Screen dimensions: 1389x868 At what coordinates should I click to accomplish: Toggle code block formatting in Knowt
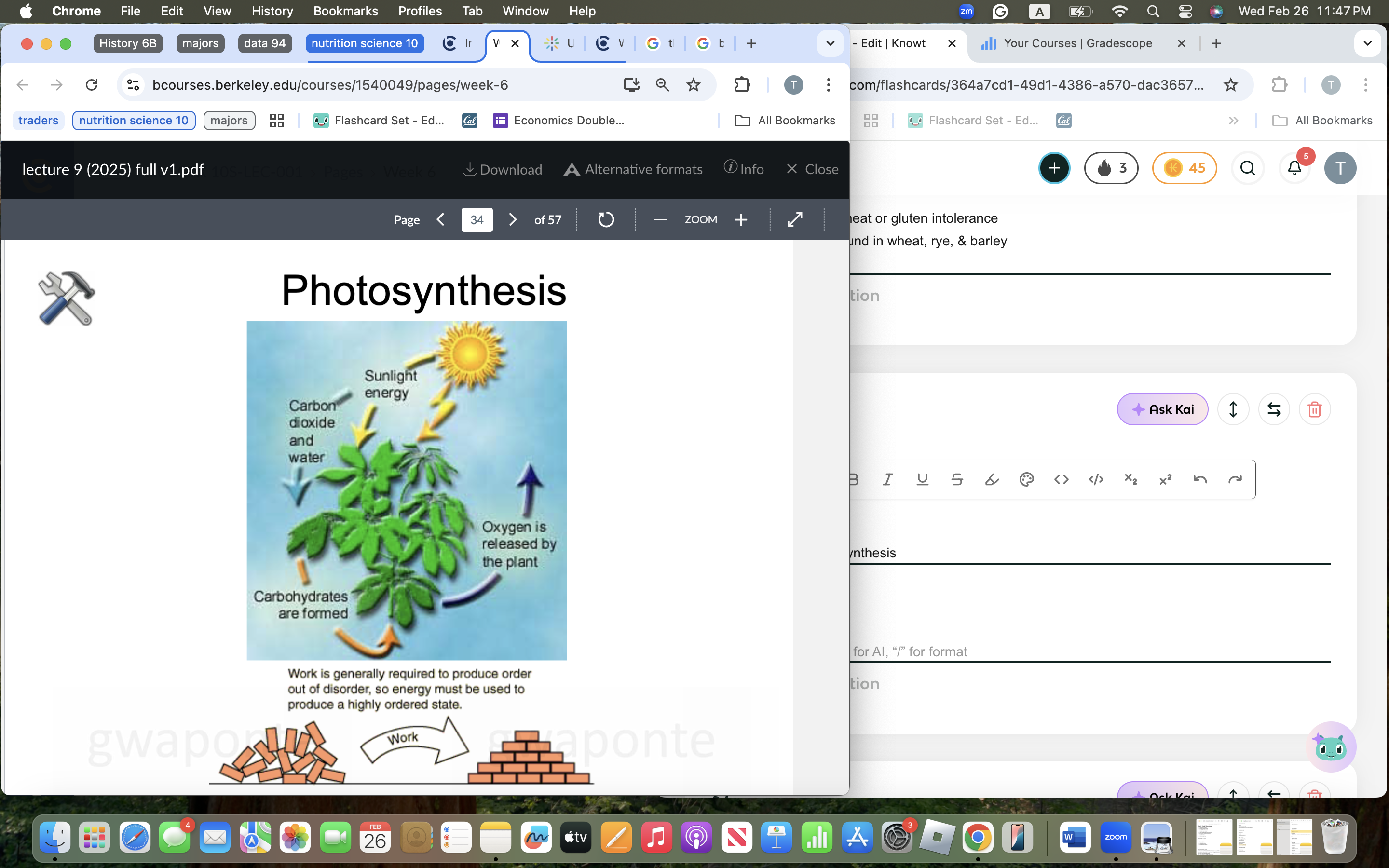pos(1096,479)
